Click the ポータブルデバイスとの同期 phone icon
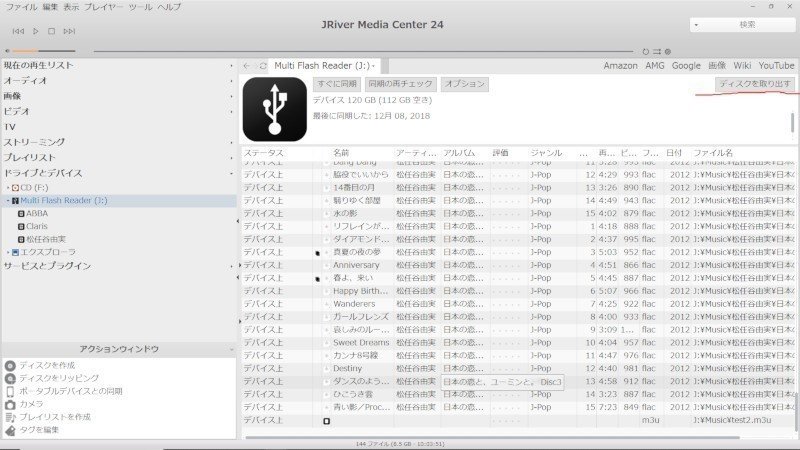 [x=10, y=391]
